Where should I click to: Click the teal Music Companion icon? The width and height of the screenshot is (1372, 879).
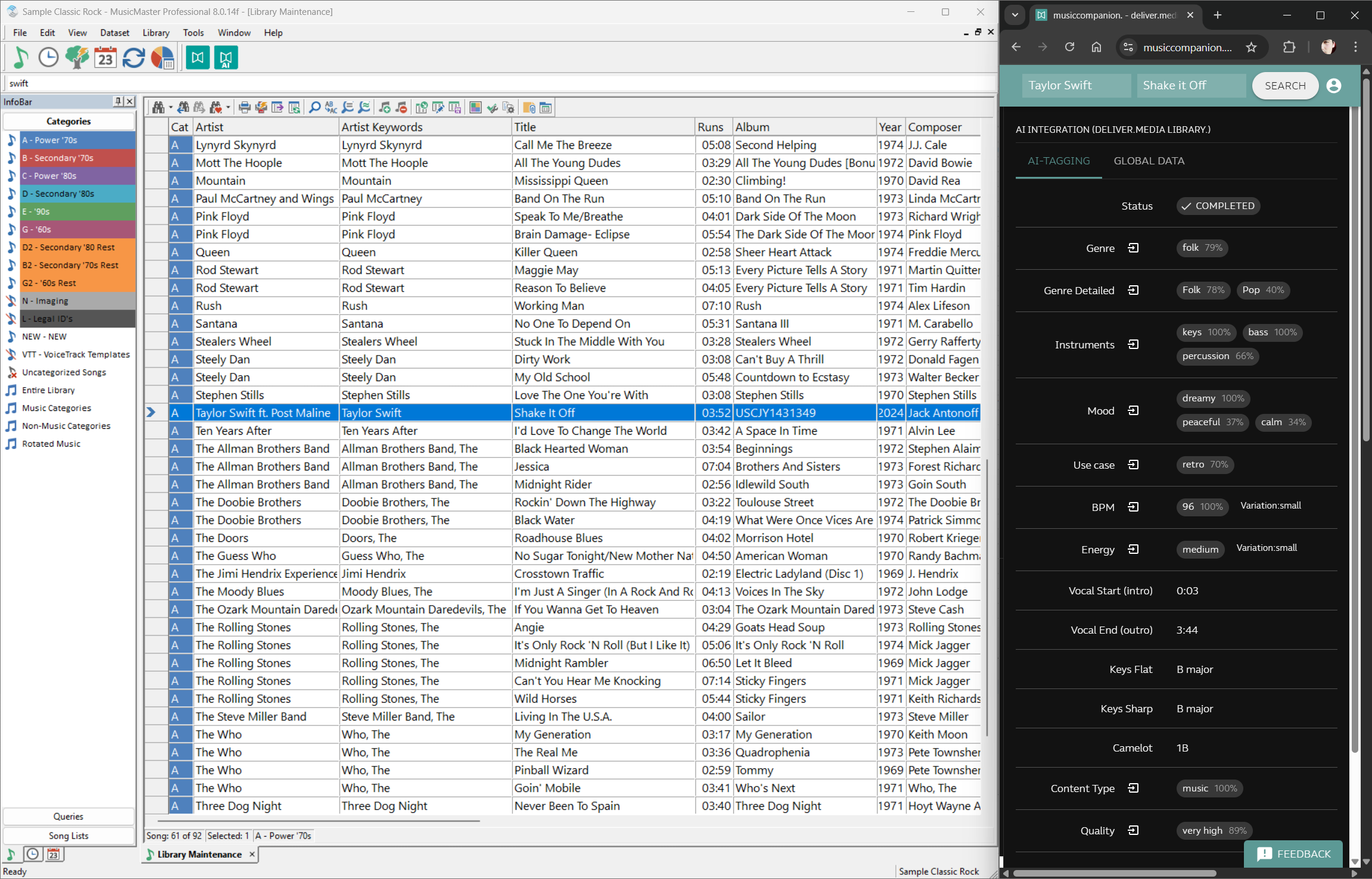point(197,58)
